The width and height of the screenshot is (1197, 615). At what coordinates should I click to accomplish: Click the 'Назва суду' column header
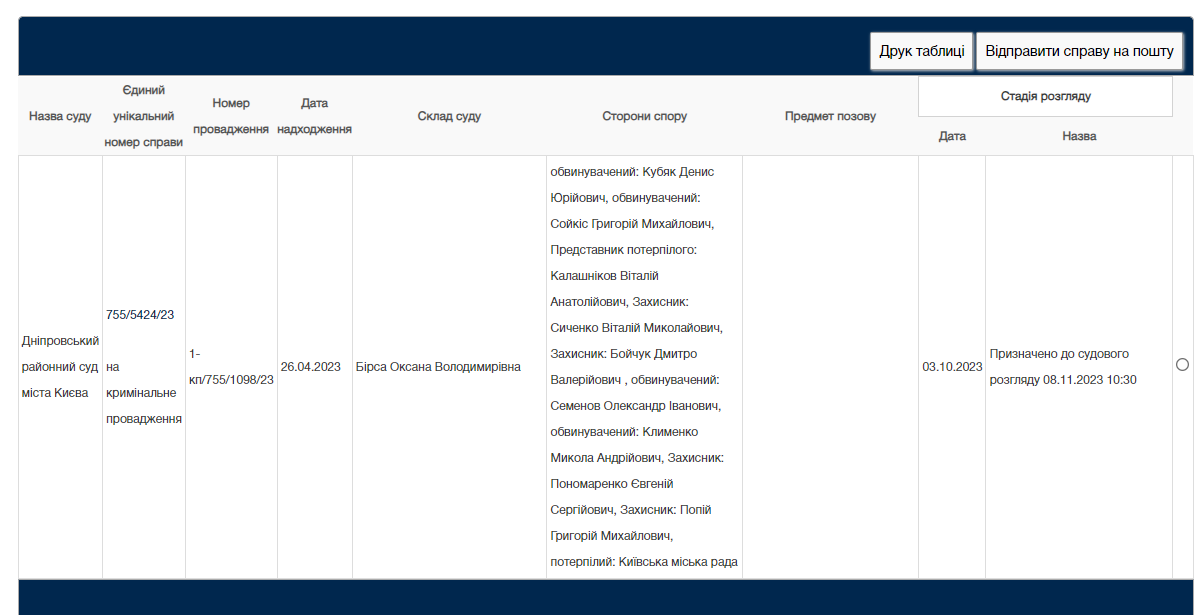[x=60, y=116]
